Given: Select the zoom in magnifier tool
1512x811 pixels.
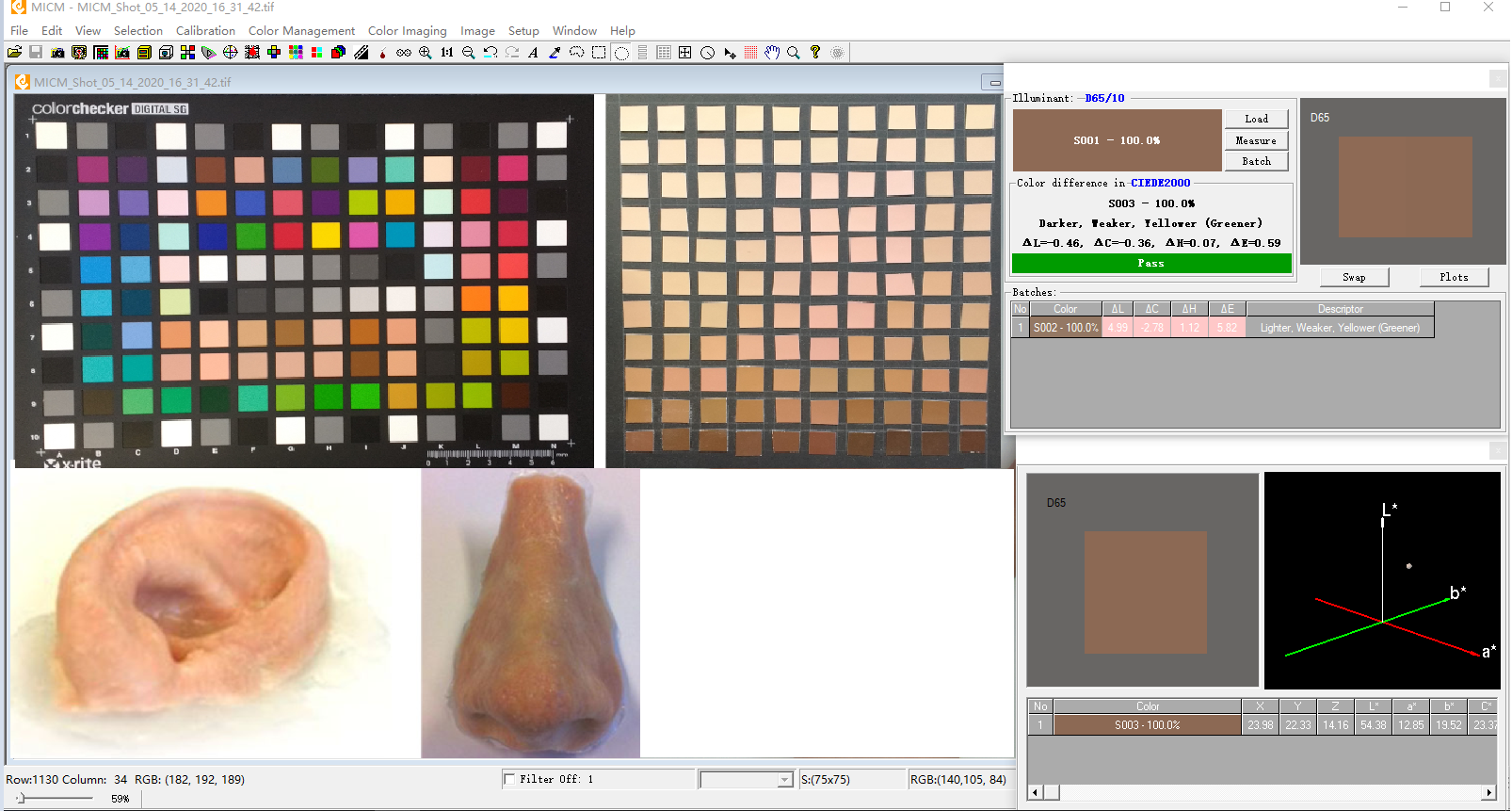Looking at the screenshot, I should click(x=426, y=53).
